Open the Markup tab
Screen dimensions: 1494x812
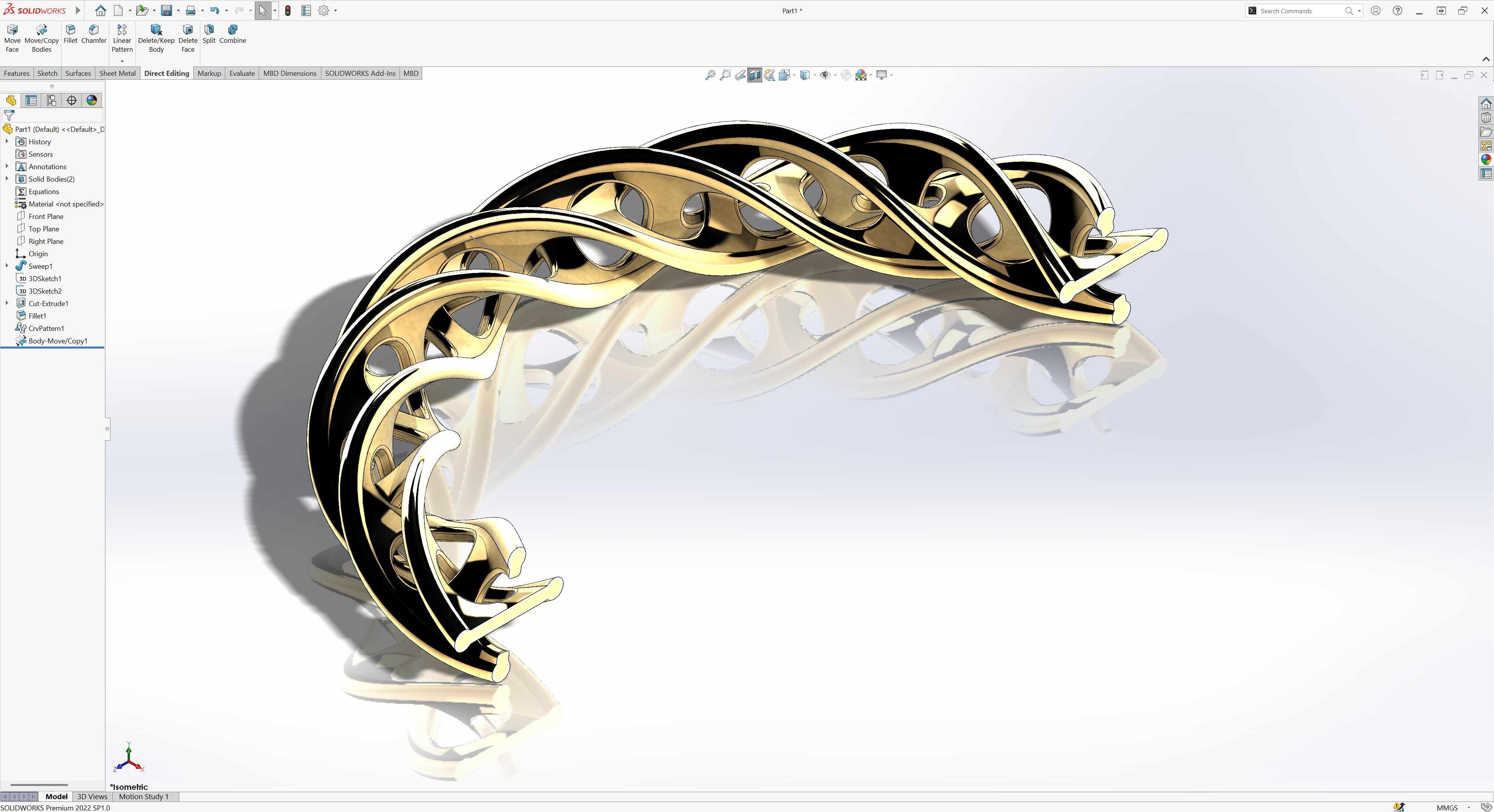point(209,73)
